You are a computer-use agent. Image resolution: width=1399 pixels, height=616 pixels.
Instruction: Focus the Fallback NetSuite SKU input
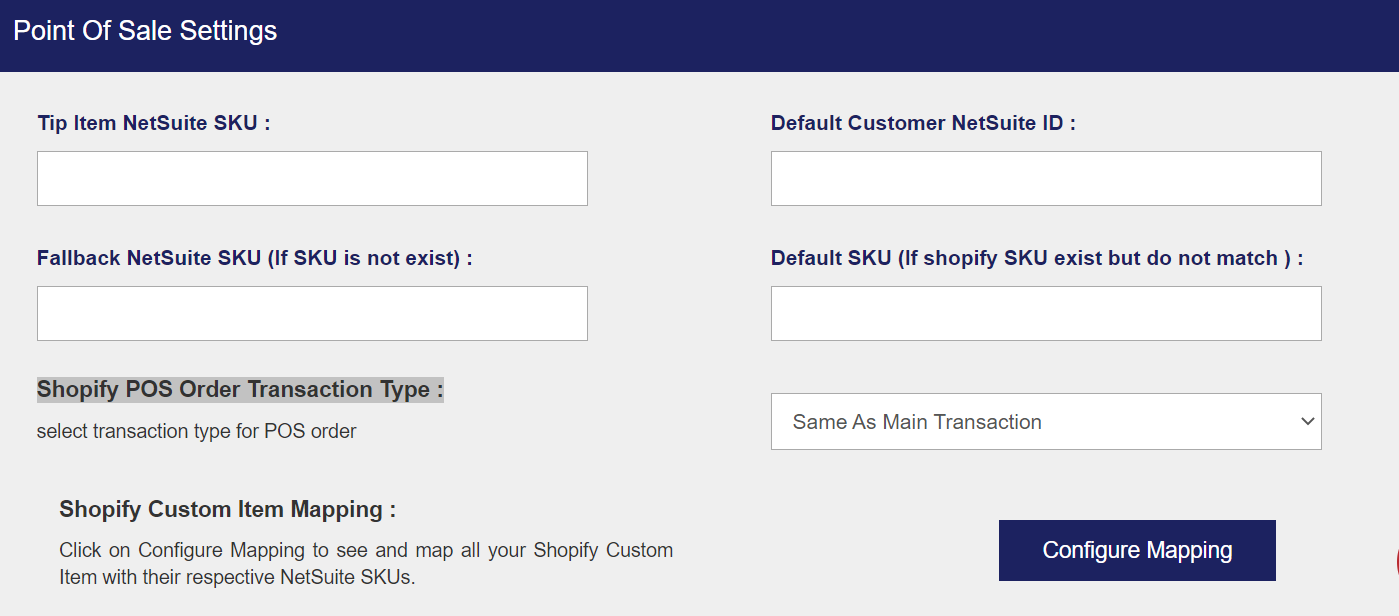pyautogui.click(x=312, y=314)
